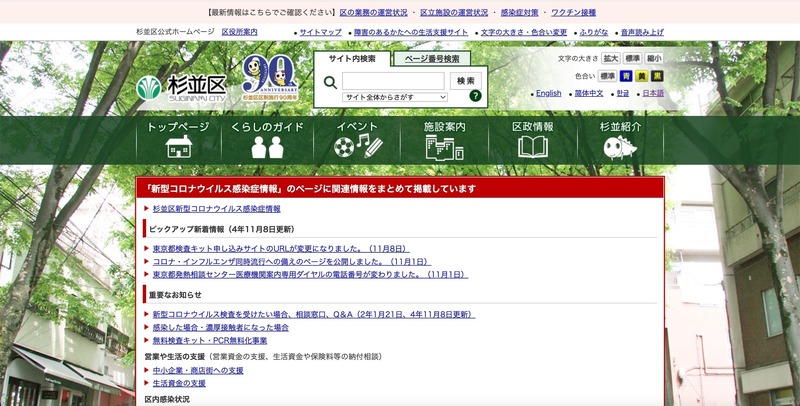The height and width of the screenshot is (406, 800).
Task: Open 施設案内 via the buildings icon
Action: (444, 148)
